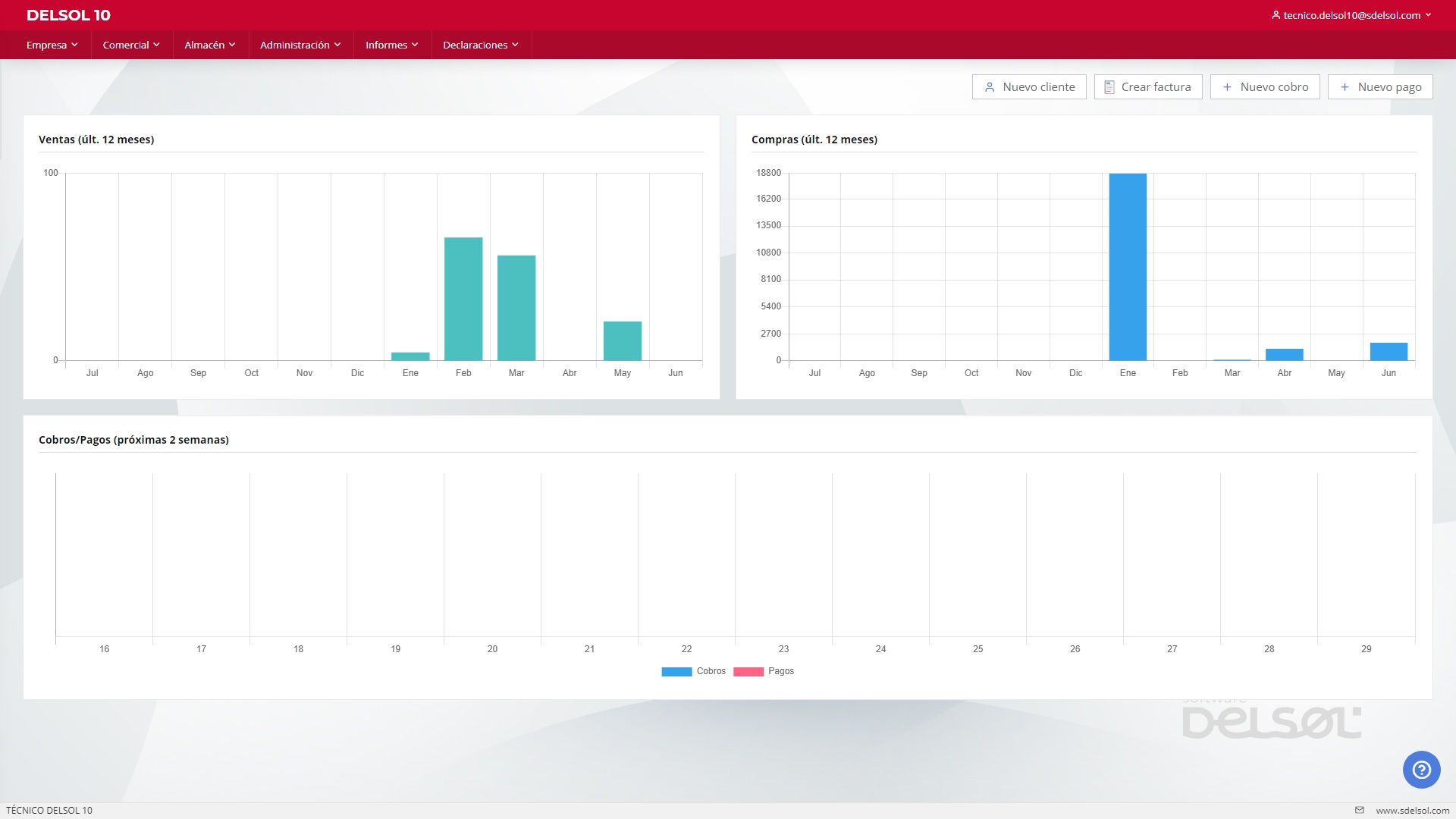Open the Administración menu

300,45
